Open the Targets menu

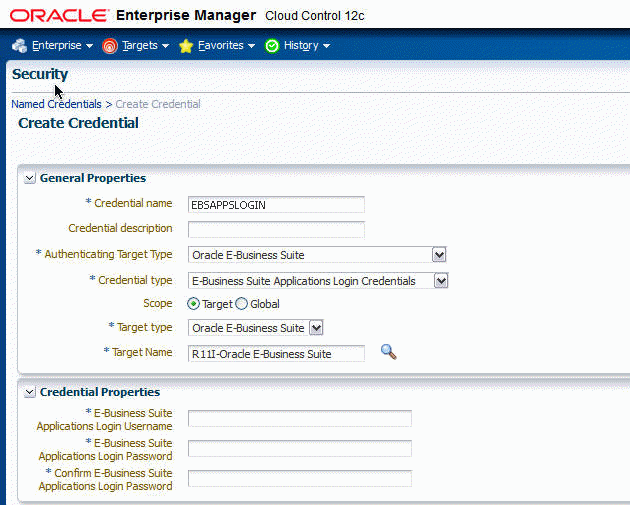click(145, 45)
